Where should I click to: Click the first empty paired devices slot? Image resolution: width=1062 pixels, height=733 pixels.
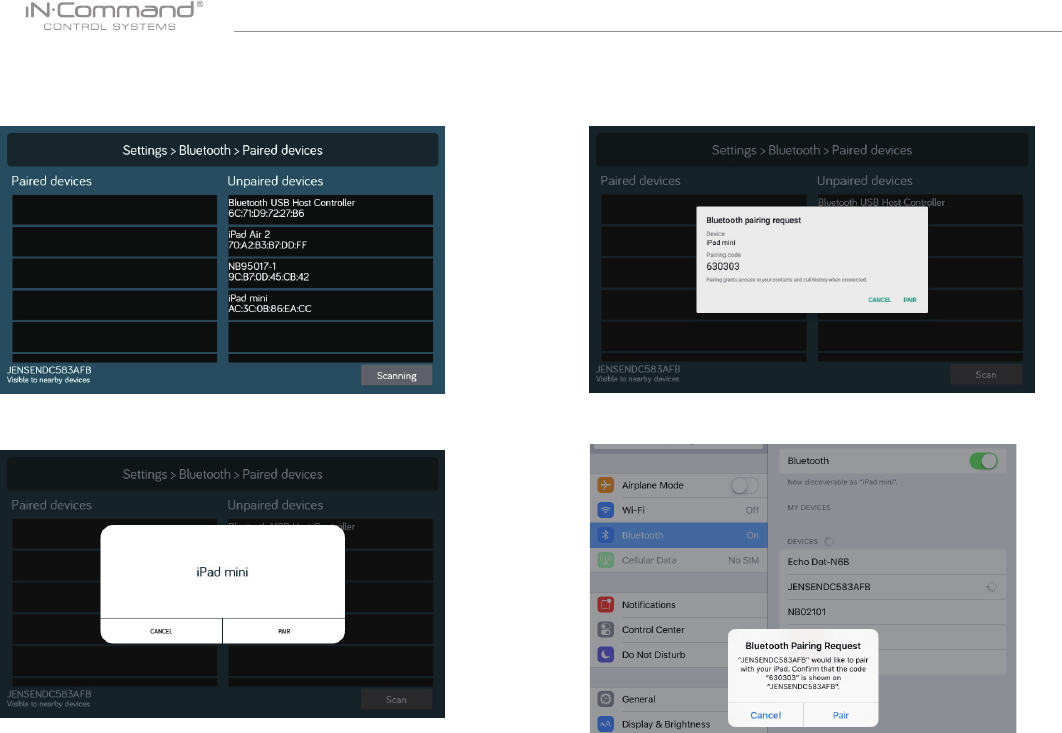[114, 209]
